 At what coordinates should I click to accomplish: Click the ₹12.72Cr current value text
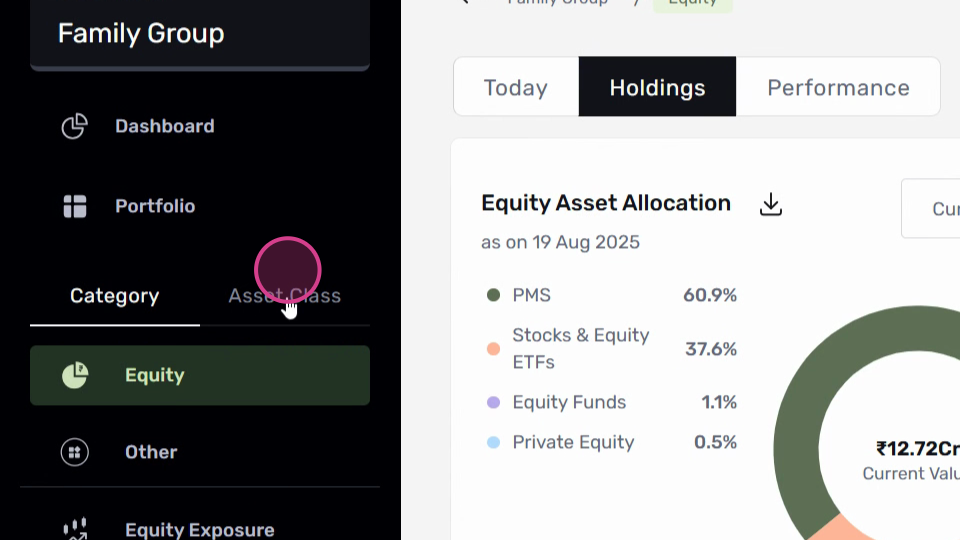coord(918,449)
